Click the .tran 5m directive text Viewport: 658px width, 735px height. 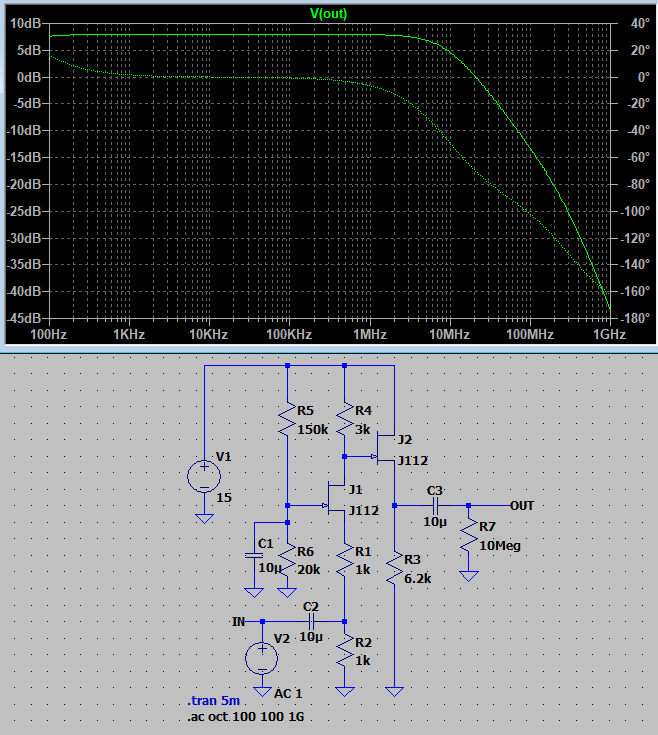coord(214,702)
